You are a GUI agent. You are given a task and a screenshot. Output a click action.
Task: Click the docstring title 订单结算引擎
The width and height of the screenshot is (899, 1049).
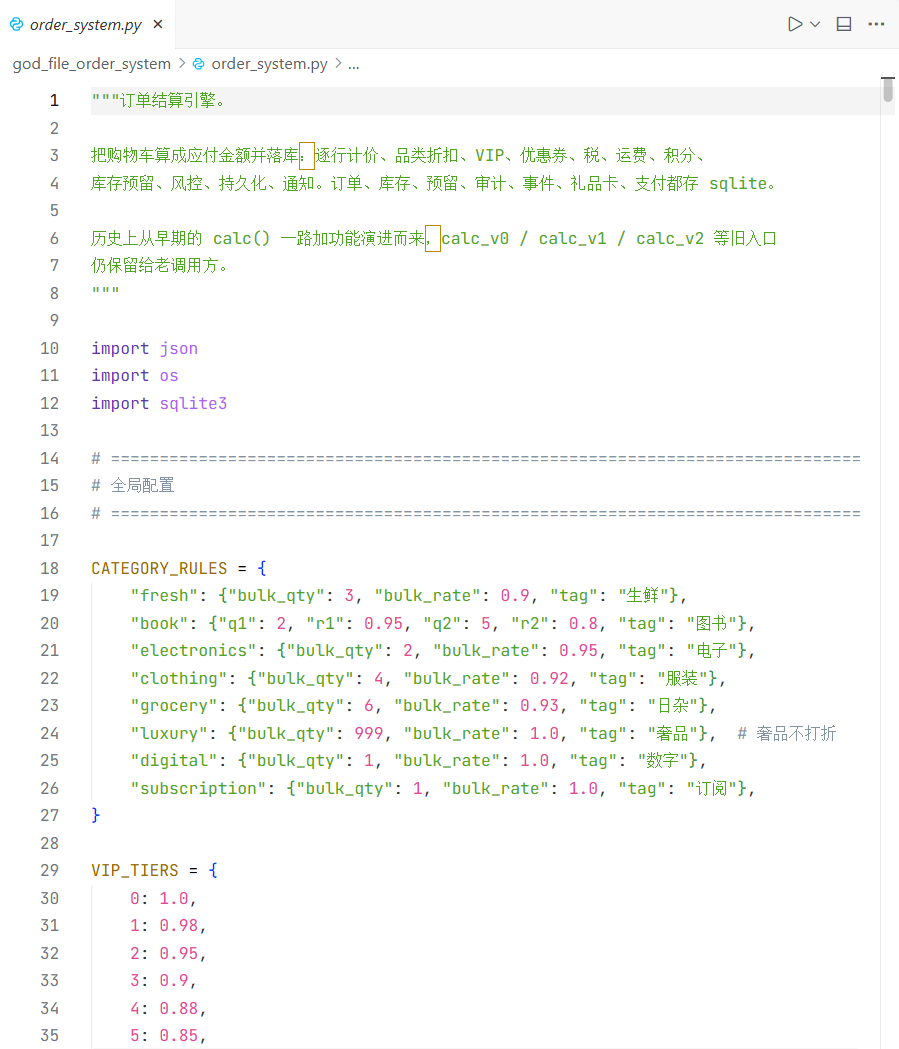tap(167, 100)
